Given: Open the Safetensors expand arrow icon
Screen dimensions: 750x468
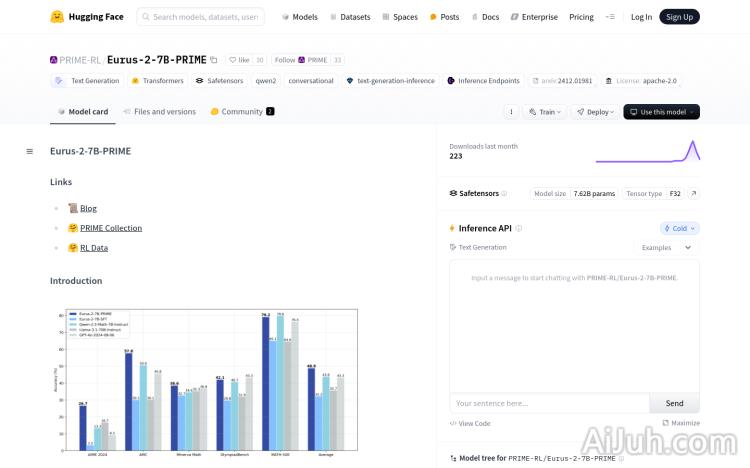Looking at the screenshot, I should 693,194.
